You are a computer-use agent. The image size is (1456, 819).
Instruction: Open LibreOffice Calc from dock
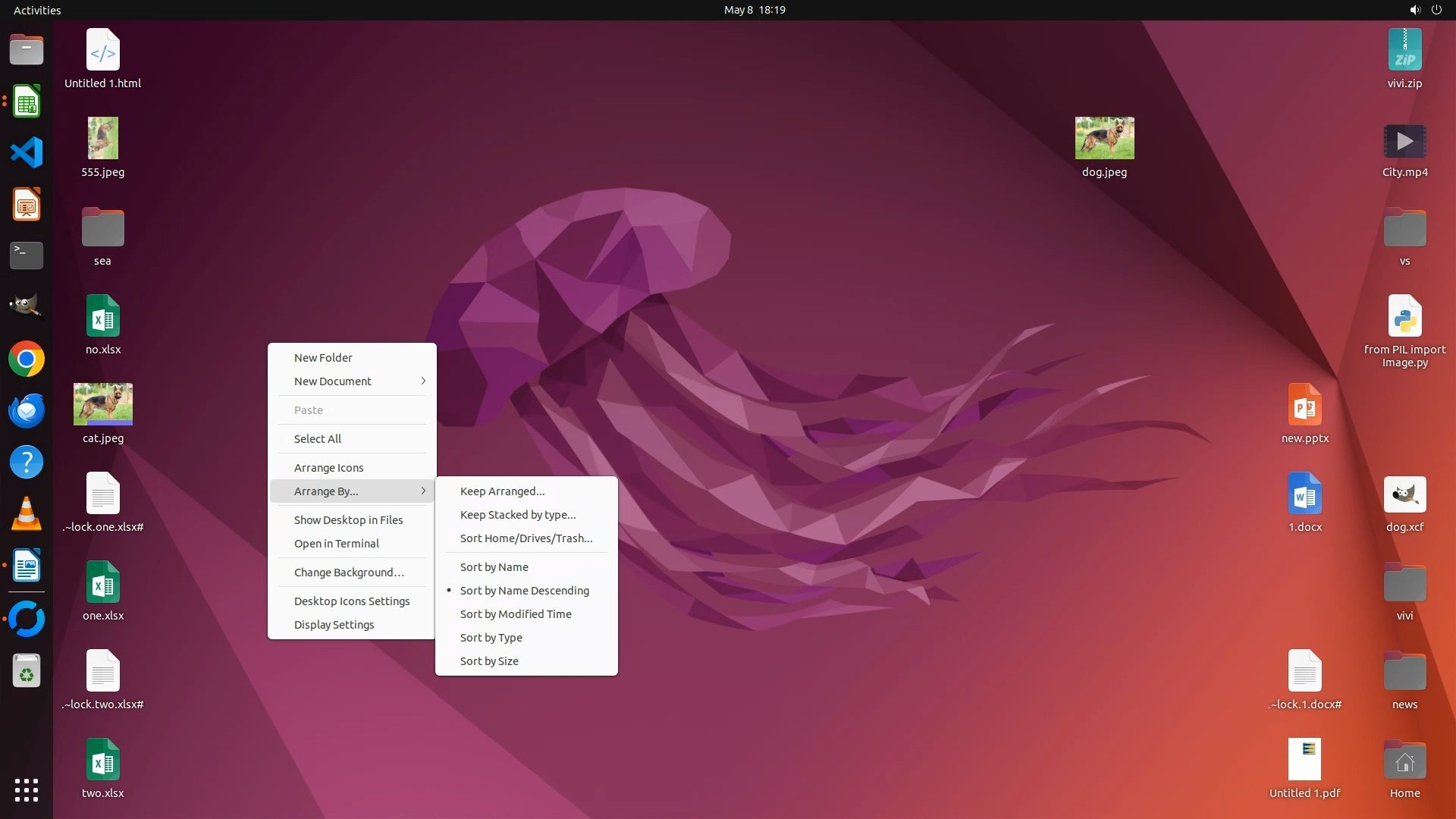tap(27, 102)
